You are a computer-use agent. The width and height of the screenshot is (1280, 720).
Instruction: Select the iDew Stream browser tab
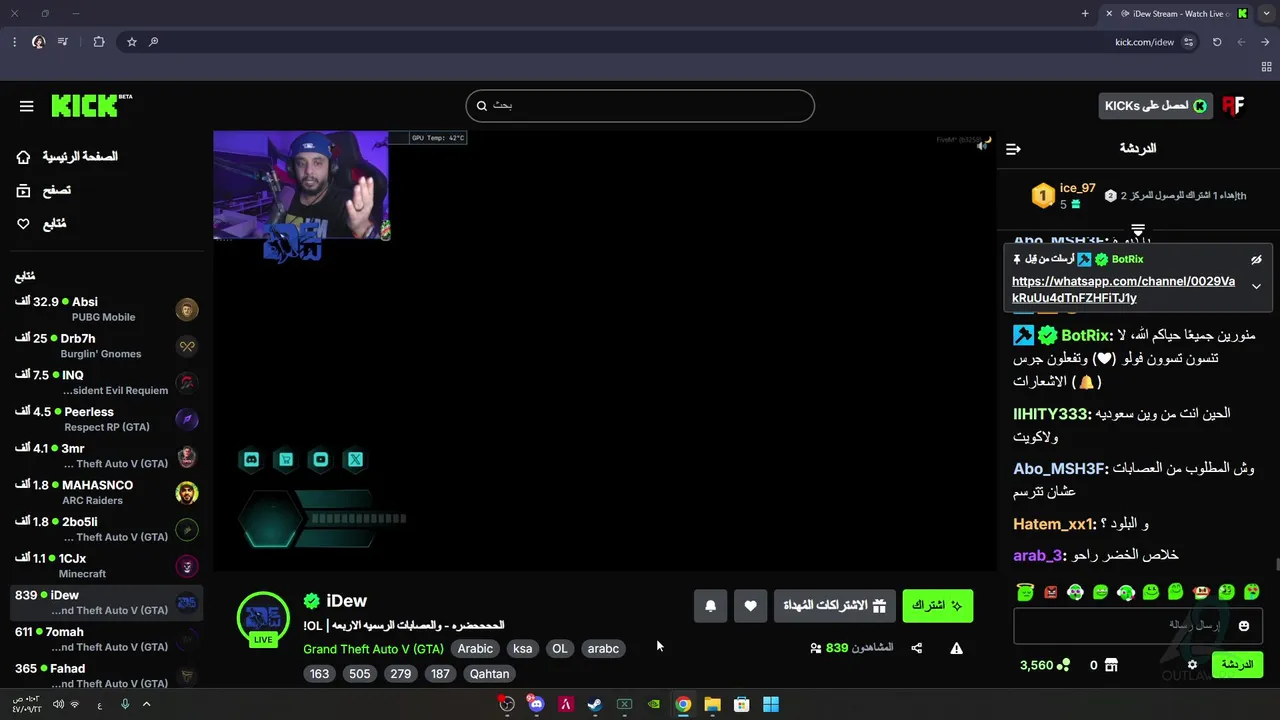click(x=1176, y=14)
